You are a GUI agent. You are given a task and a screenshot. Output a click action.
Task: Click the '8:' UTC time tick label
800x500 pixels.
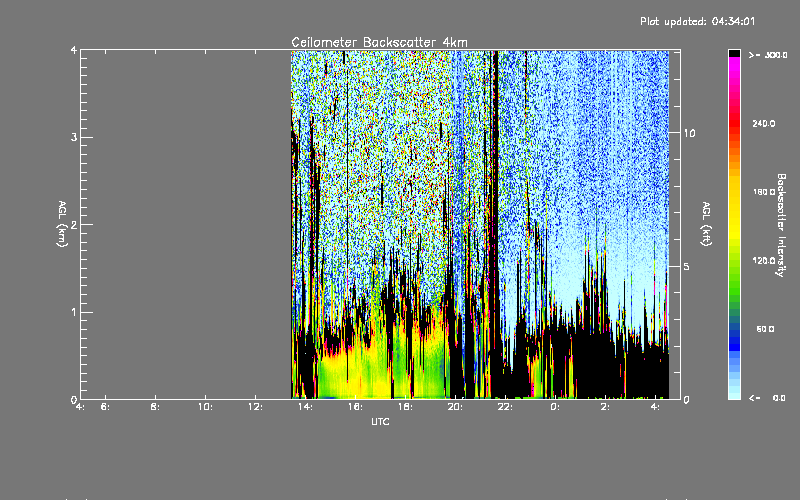(x=155, y=407)
